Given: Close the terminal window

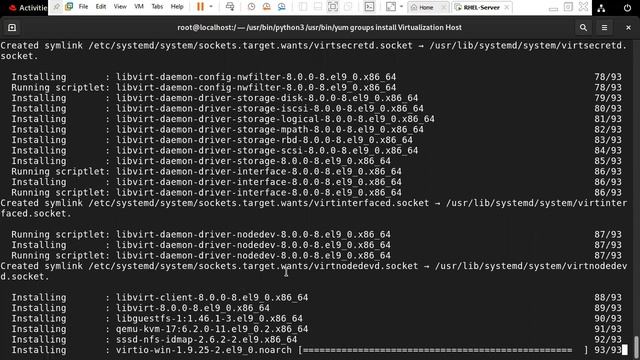Looking at the screenshot, I should click(x=628, y=27).
